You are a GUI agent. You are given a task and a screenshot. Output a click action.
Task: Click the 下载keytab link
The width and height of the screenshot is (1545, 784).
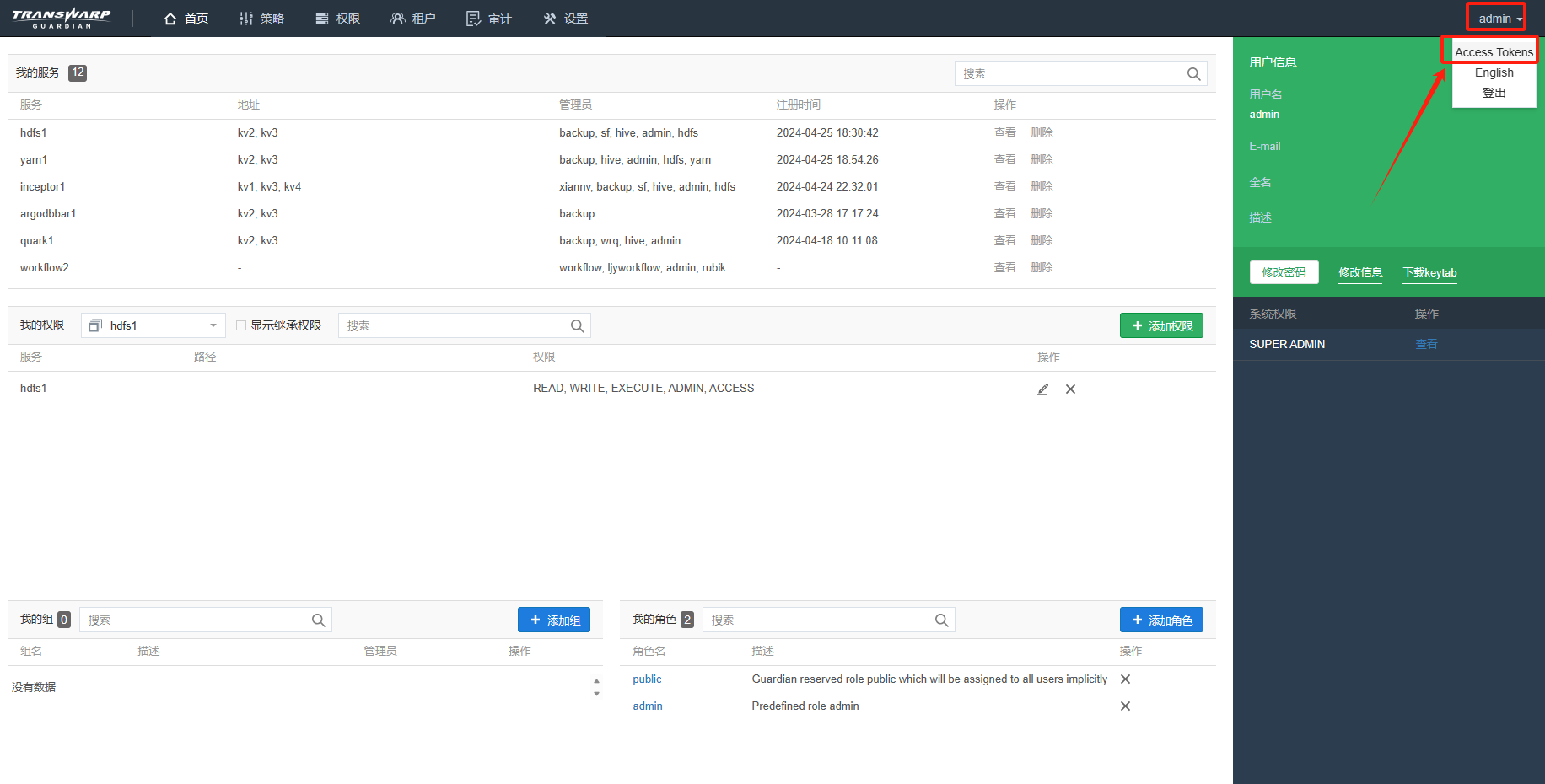(x=1429, y=272)
